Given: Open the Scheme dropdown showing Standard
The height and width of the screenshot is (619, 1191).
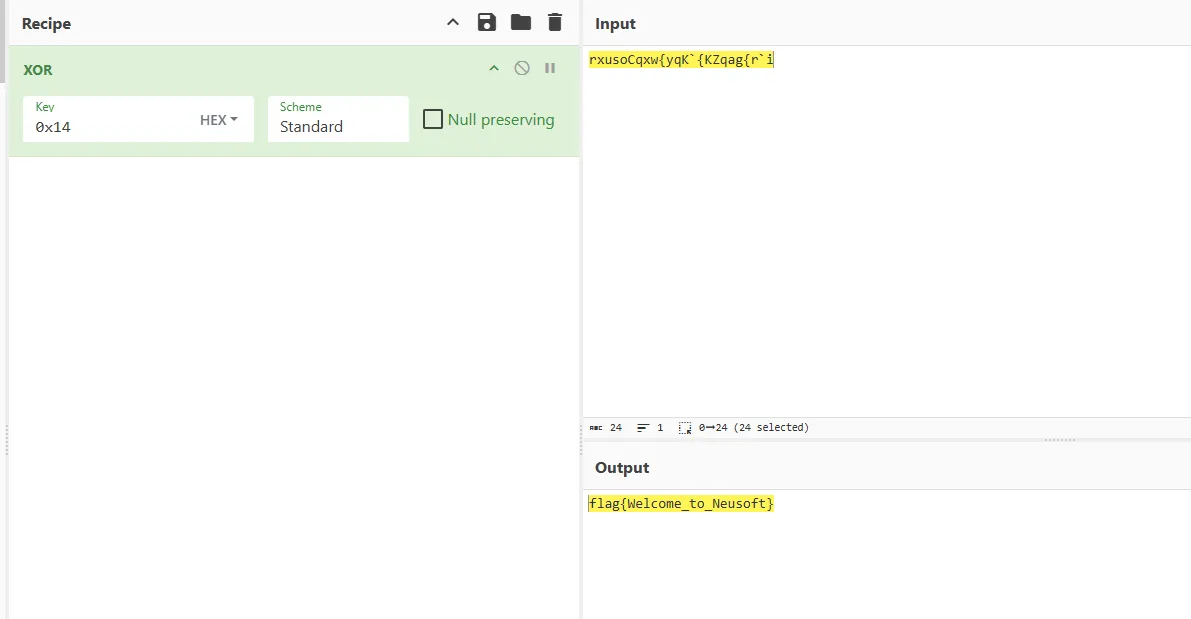Looking at the screenshot, I should click(x=338, y=126).
